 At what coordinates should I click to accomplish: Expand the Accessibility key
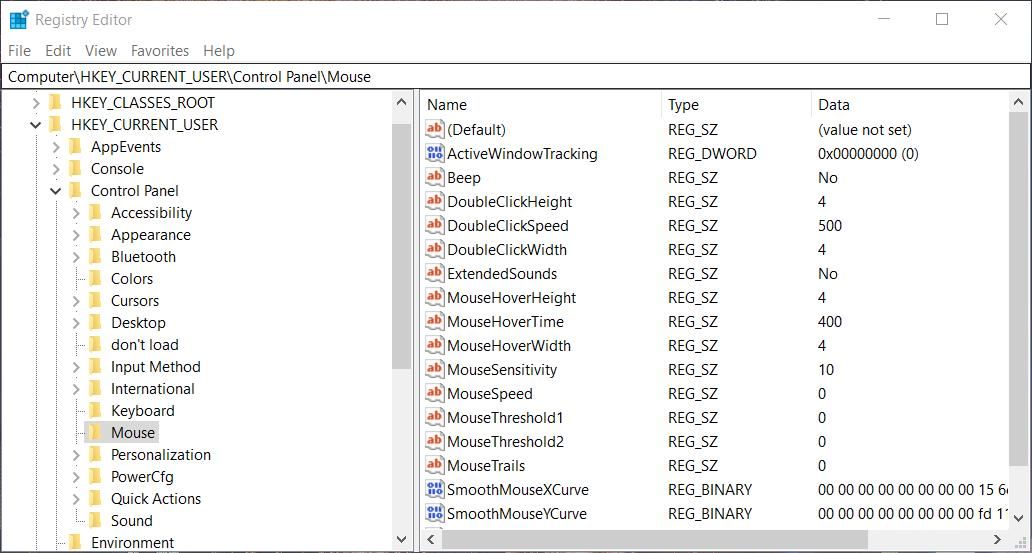(x=76, y=213)
